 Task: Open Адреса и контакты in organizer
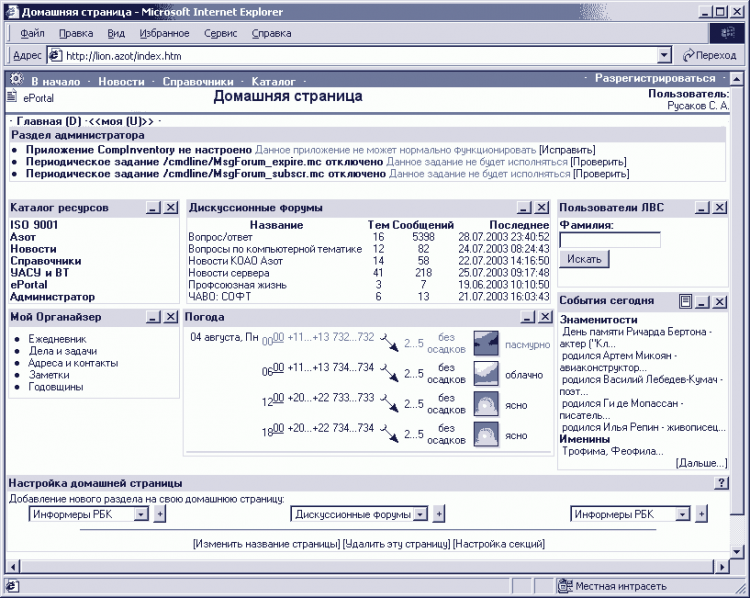[73, 363]
